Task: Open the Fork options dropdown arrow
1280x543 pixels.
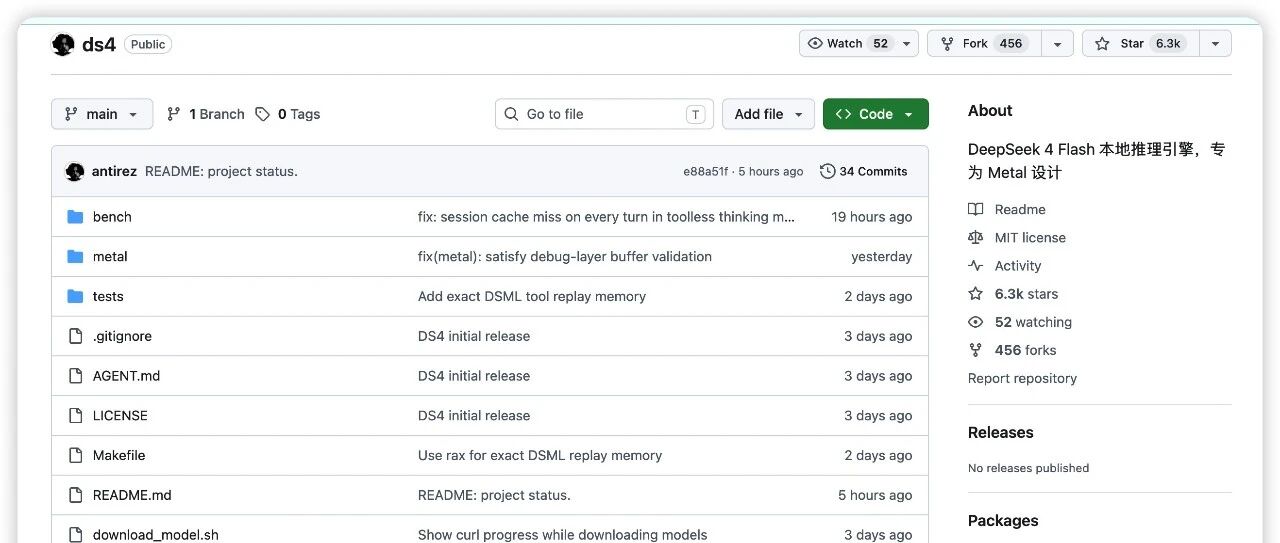Action: (1057, 44)
